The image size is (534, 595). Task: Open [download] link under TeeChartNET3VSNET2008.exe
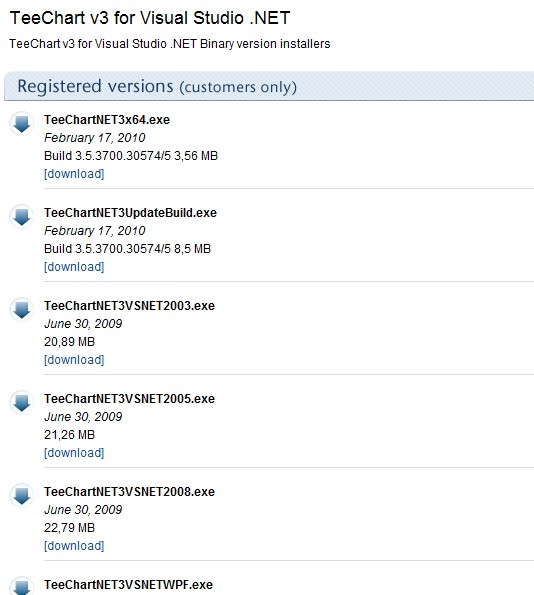74,546
